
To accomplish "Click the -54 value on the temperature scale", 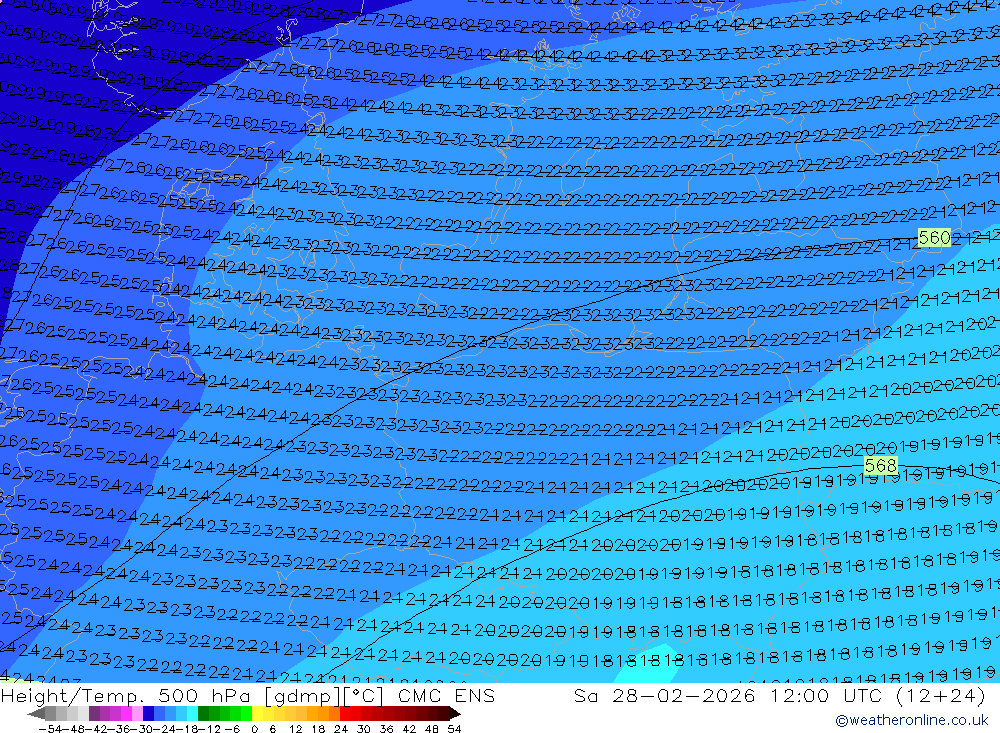I will (x=50, y=729).
